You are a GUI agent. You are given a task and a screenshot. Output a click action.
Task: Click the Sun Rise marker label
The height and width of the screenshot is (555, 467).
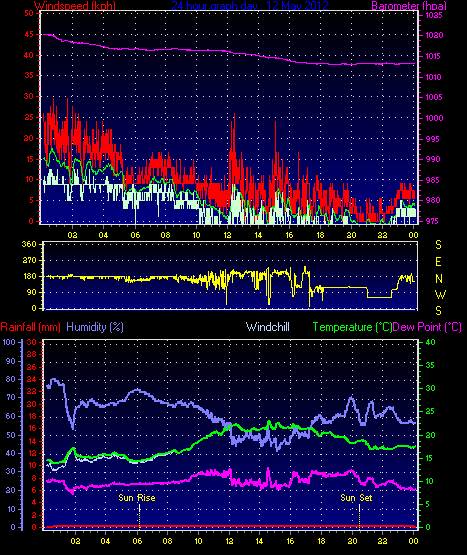coord(137,498)
